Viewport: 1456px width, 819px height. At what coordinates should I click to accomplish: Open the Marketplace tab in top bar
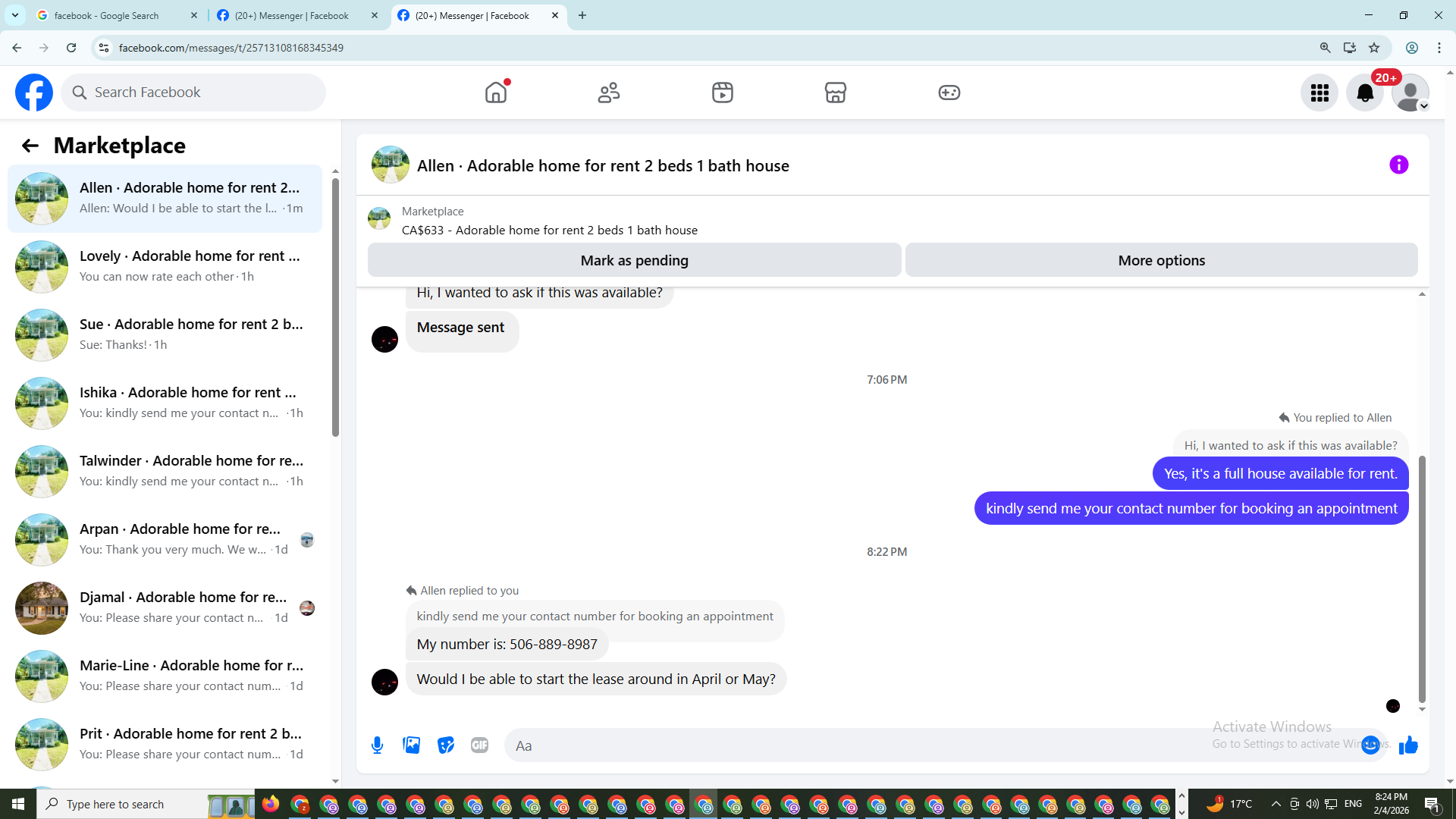(835, 93)
